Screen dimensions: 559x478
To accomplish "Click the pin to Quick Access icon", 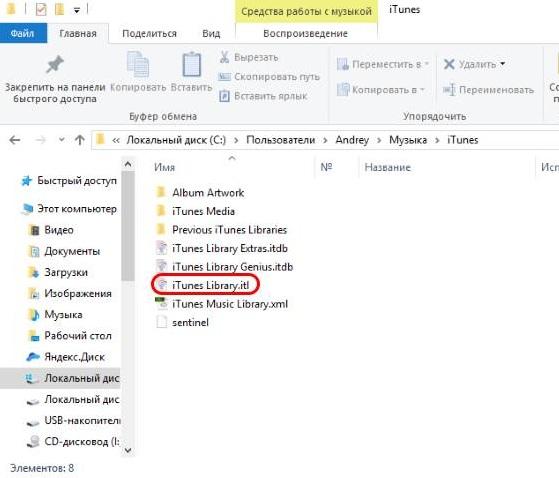I will (55, 65).
